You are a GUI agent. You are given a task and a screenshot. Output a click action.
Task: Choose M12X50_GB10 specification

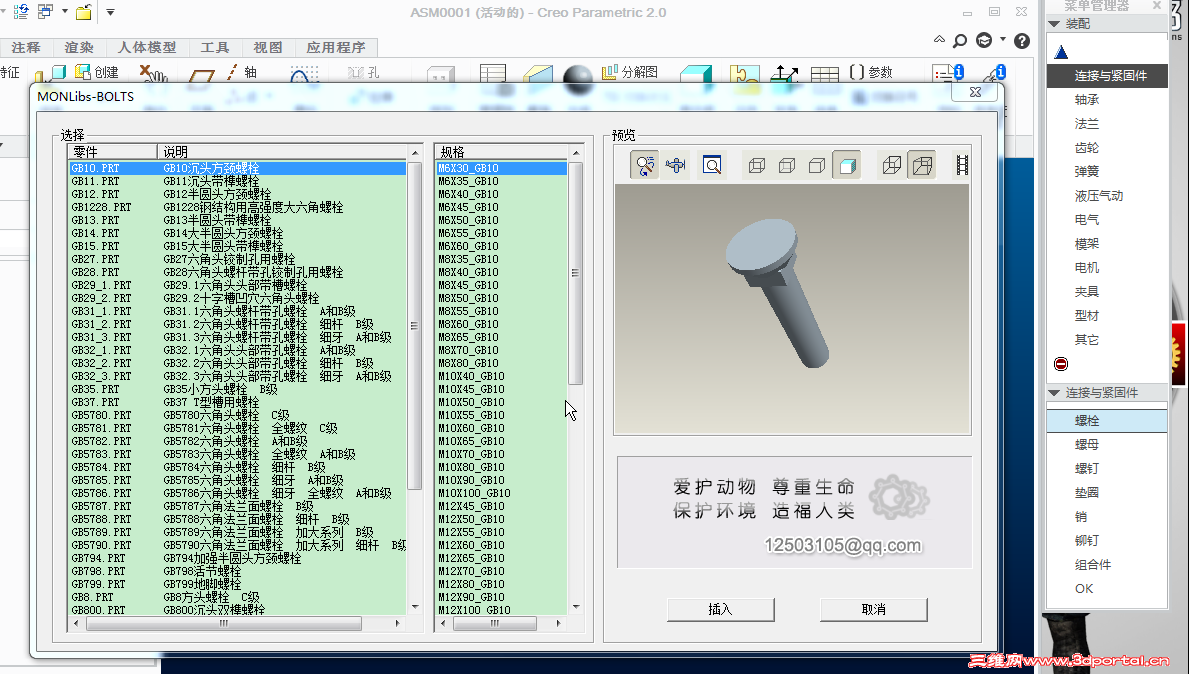[x=501, y=519]
